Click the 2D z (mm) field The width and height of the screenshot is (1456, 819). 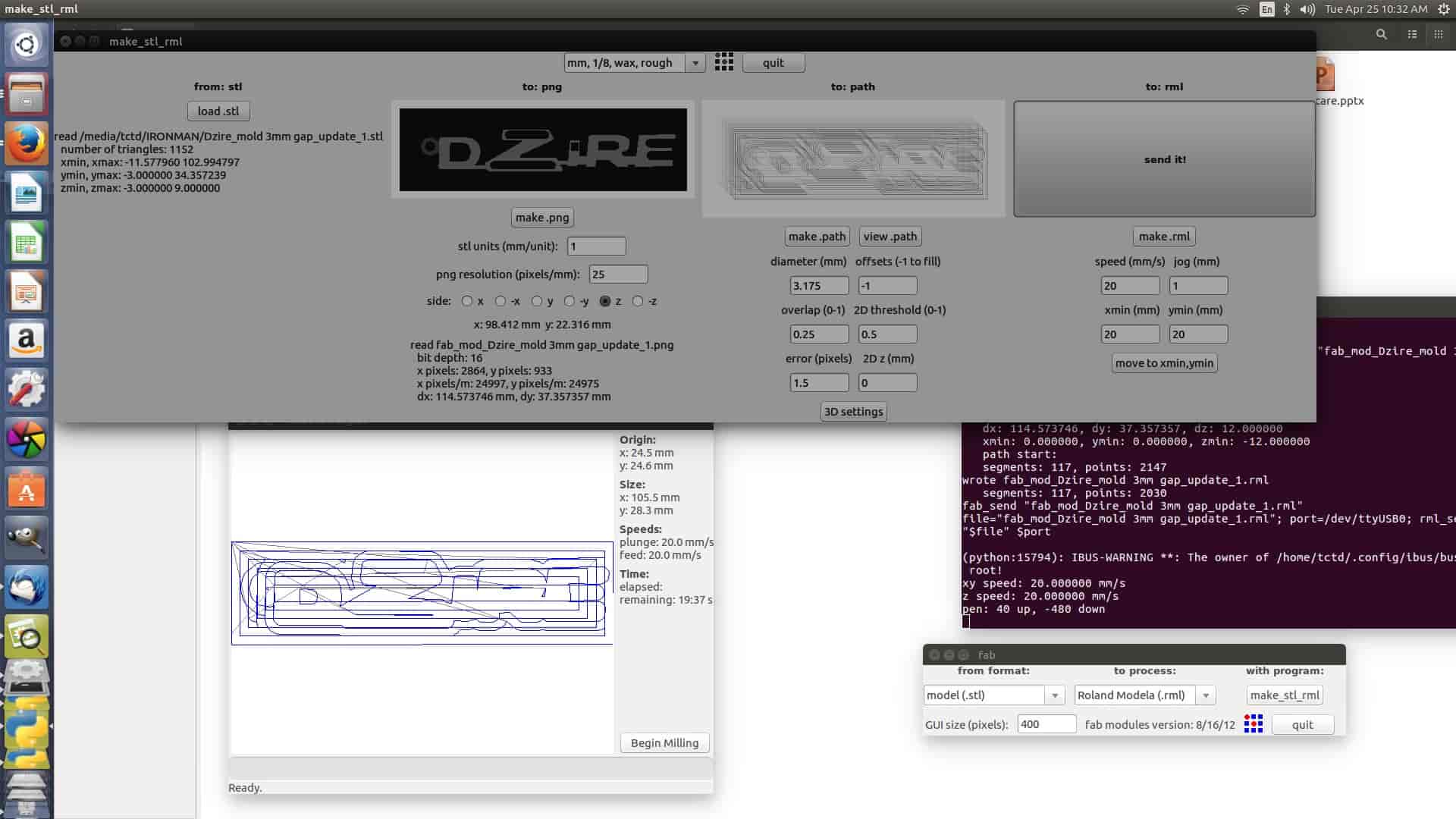click(888, 383)
